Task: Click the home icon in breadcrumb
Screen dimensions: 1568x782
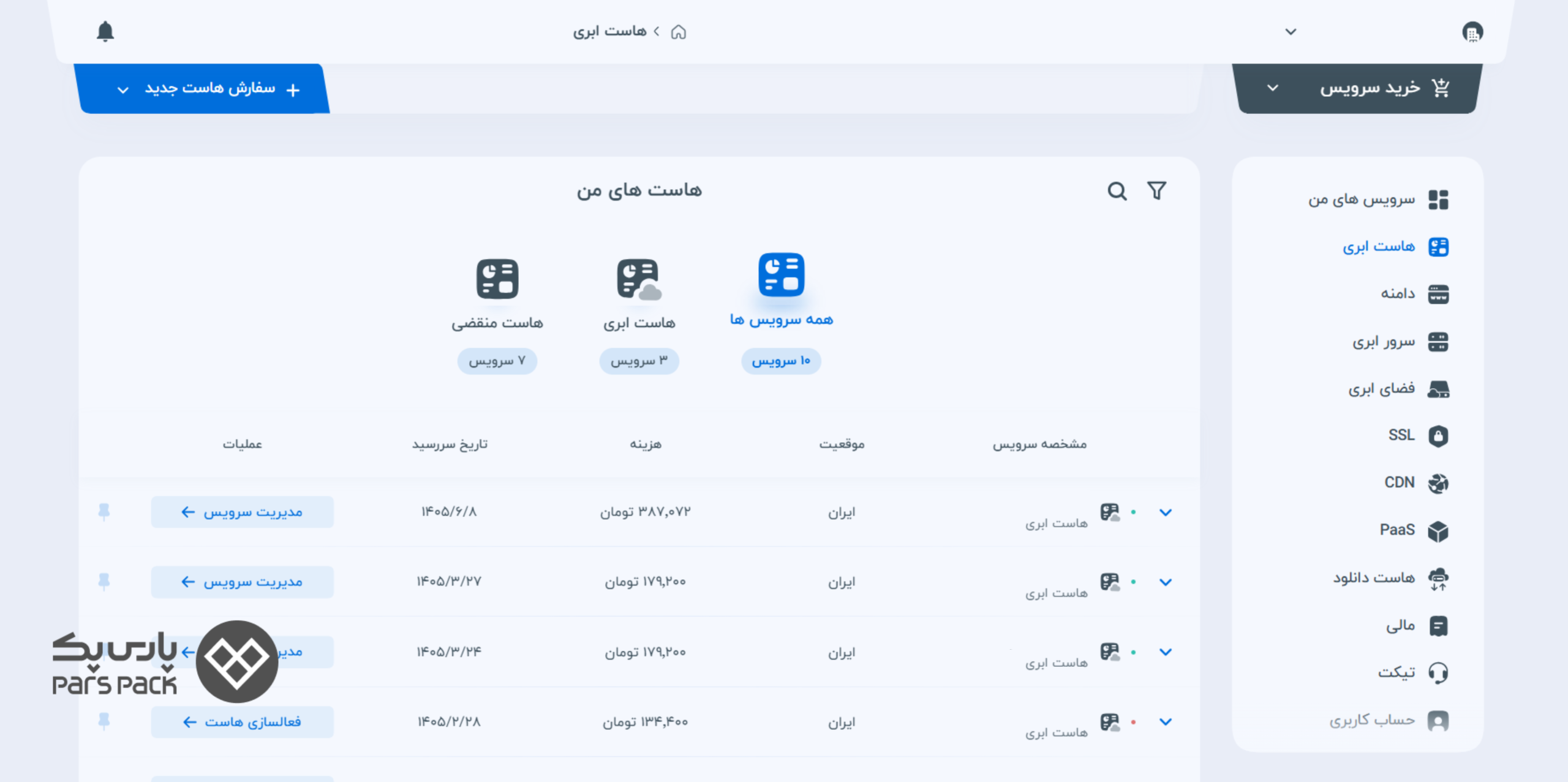Action: [679, 32]
